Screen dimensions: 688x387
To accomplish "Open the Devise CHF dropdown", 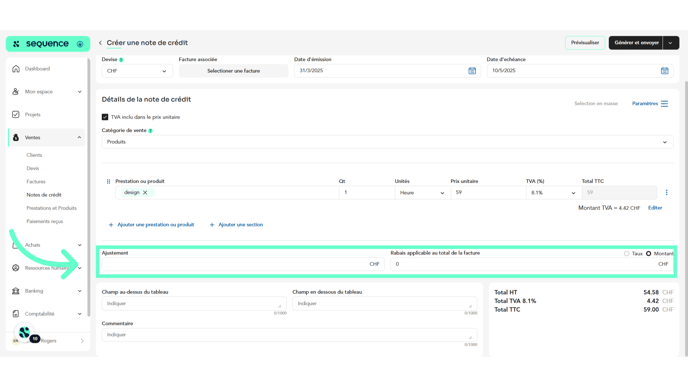I will coord(137,71).
